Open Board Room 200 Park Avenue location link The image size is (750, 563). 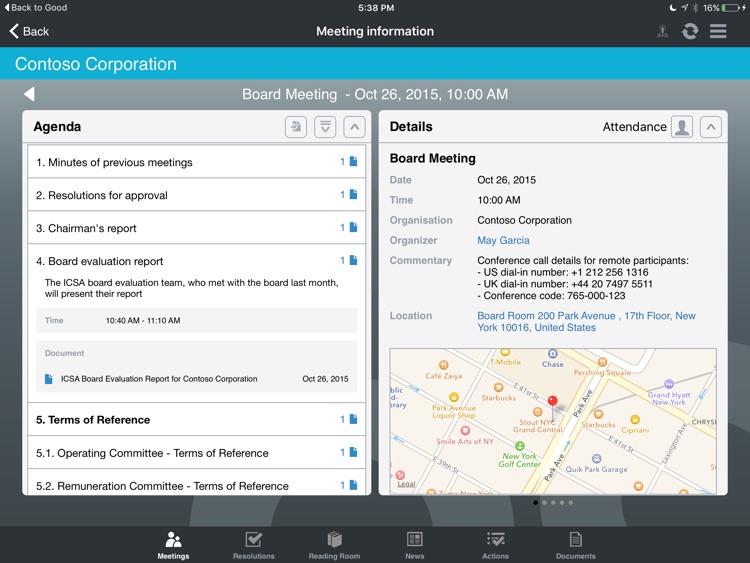click(x=586, y=321)
